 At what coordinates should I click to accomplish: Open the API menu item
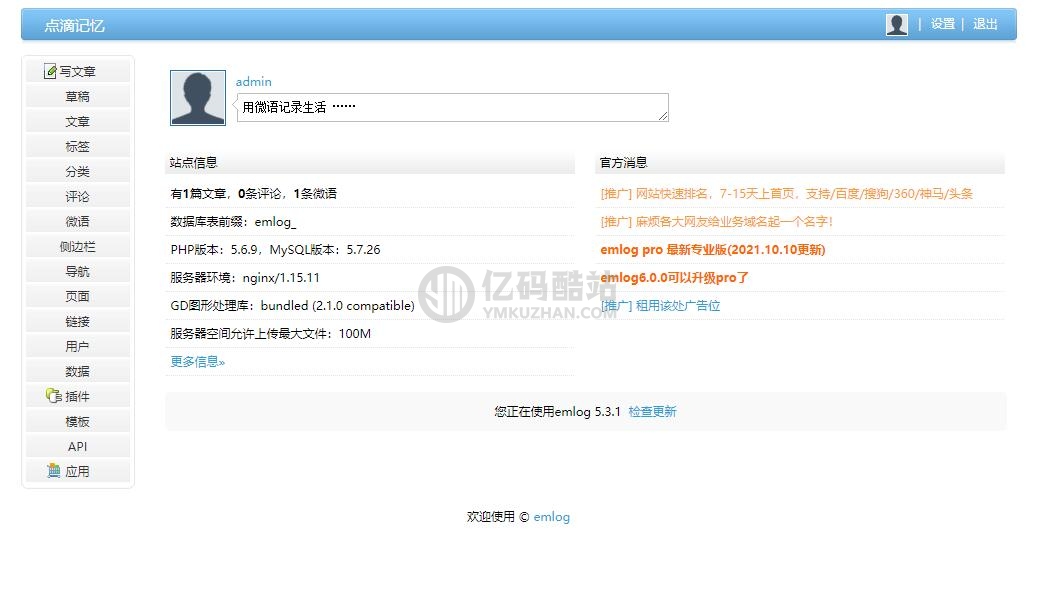coord(77,446)
